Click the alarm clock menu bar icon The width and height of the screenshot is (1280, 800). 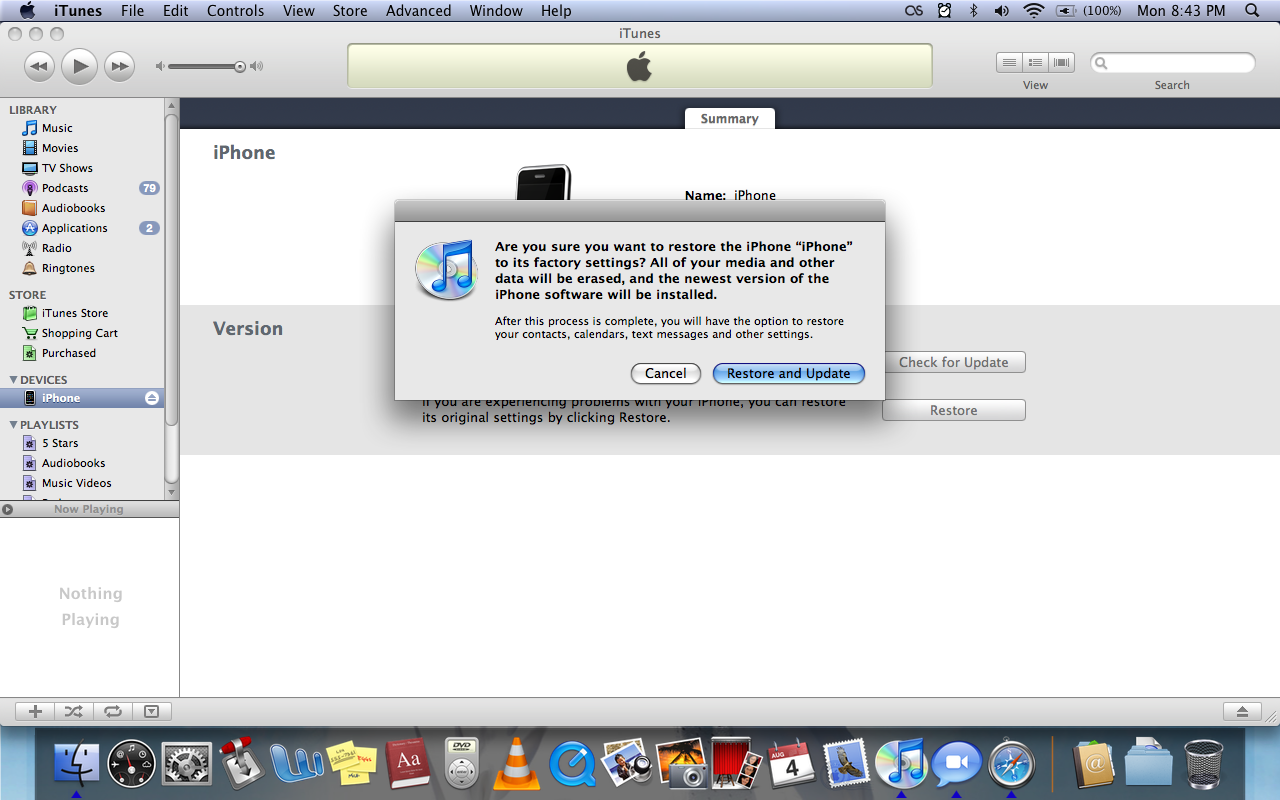pos(945,11)
